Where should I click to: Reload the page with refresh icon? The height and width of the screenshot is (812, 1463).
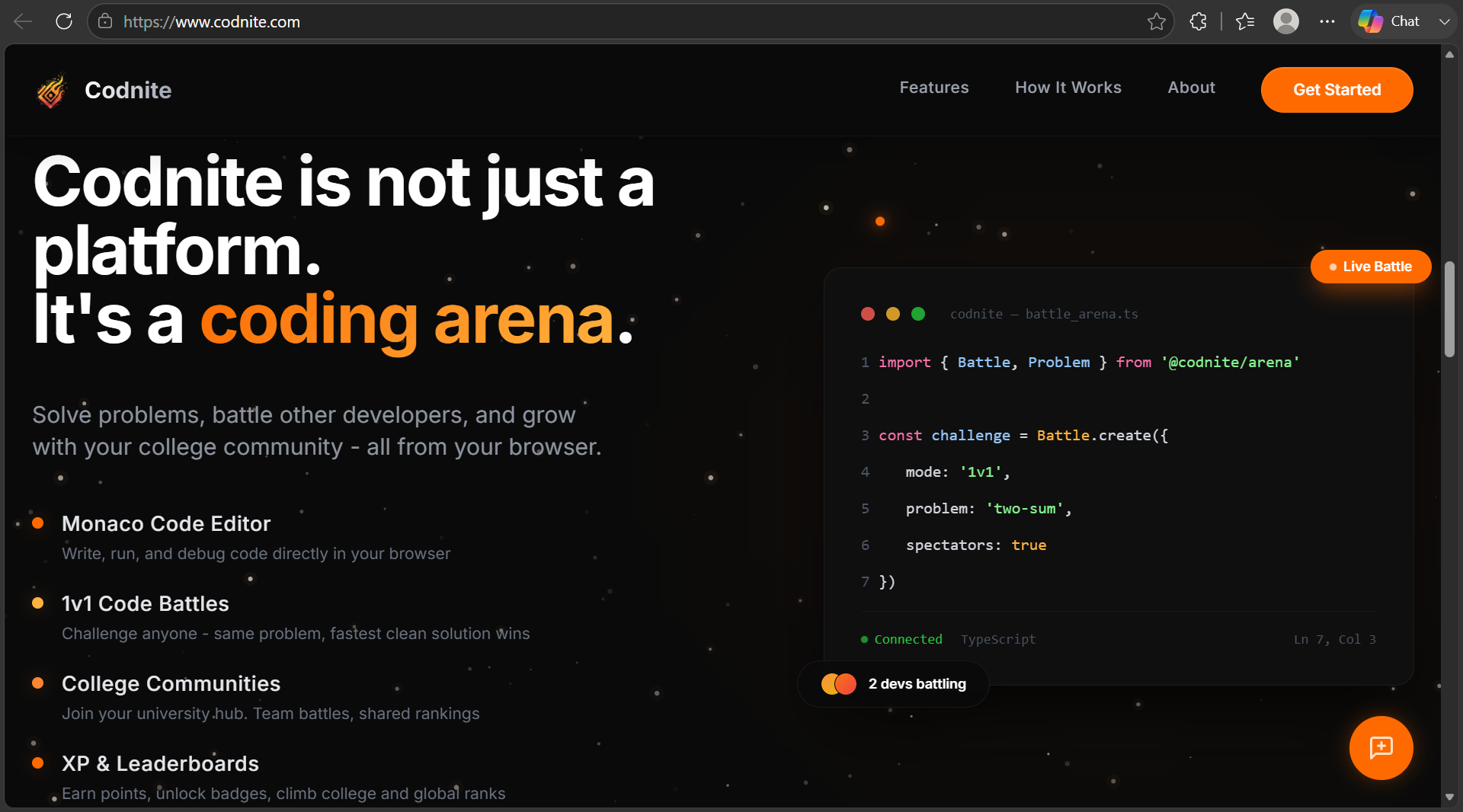64,21
